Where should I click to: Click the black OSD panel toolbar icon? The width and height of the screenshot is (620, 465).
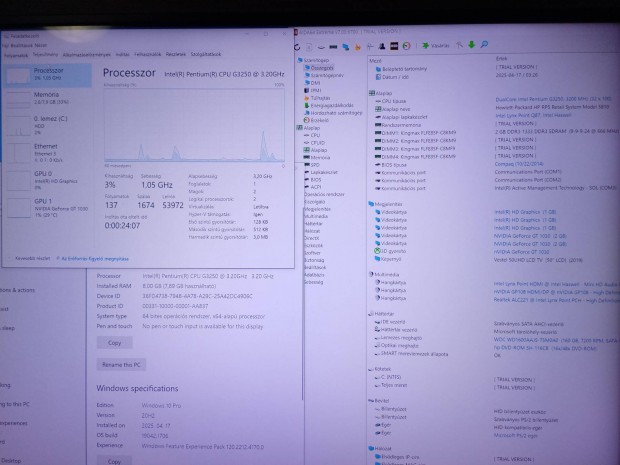(394, 46)
